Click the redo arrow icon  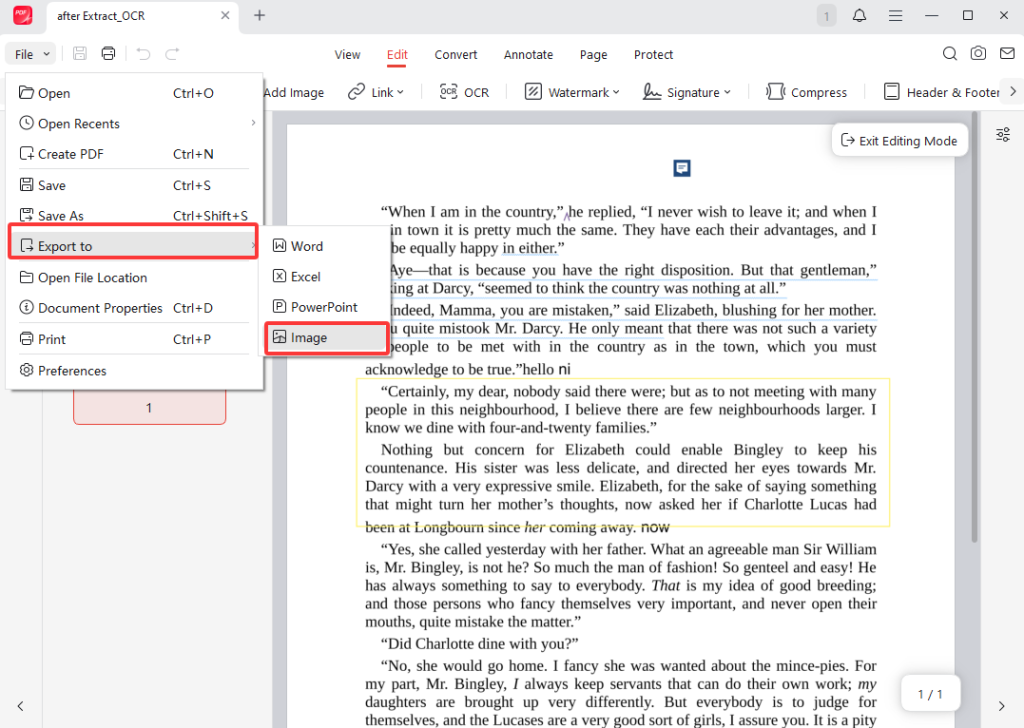(172, 54)
